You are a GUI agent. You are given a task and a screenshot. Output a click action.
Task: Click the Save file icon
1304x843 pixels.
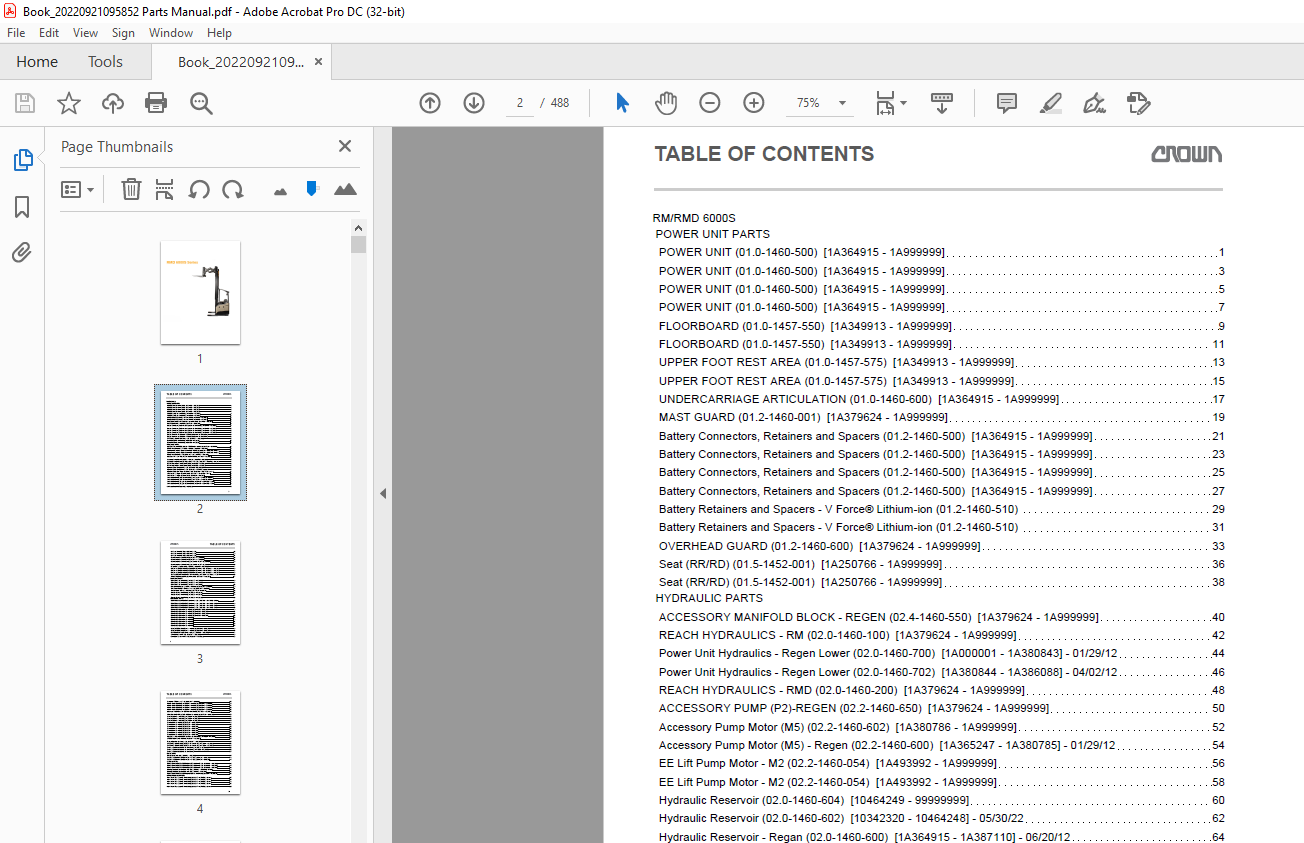click(25, 103)
